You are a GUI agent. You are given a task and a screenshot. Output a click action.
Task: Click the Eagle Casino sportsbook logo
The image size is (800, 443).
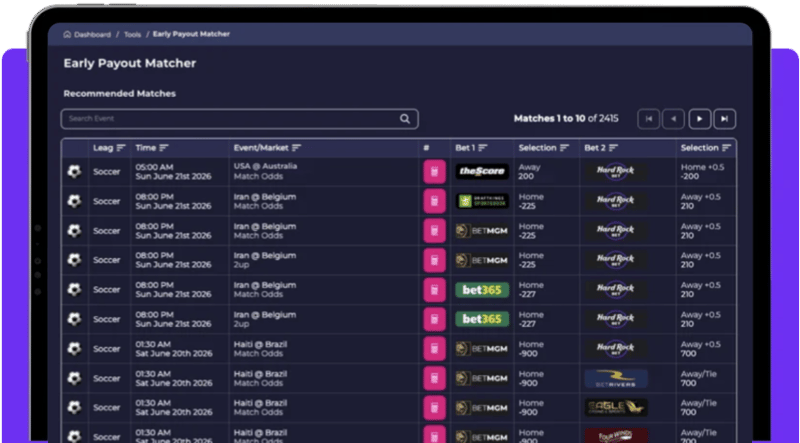click(x=616, y=408)
